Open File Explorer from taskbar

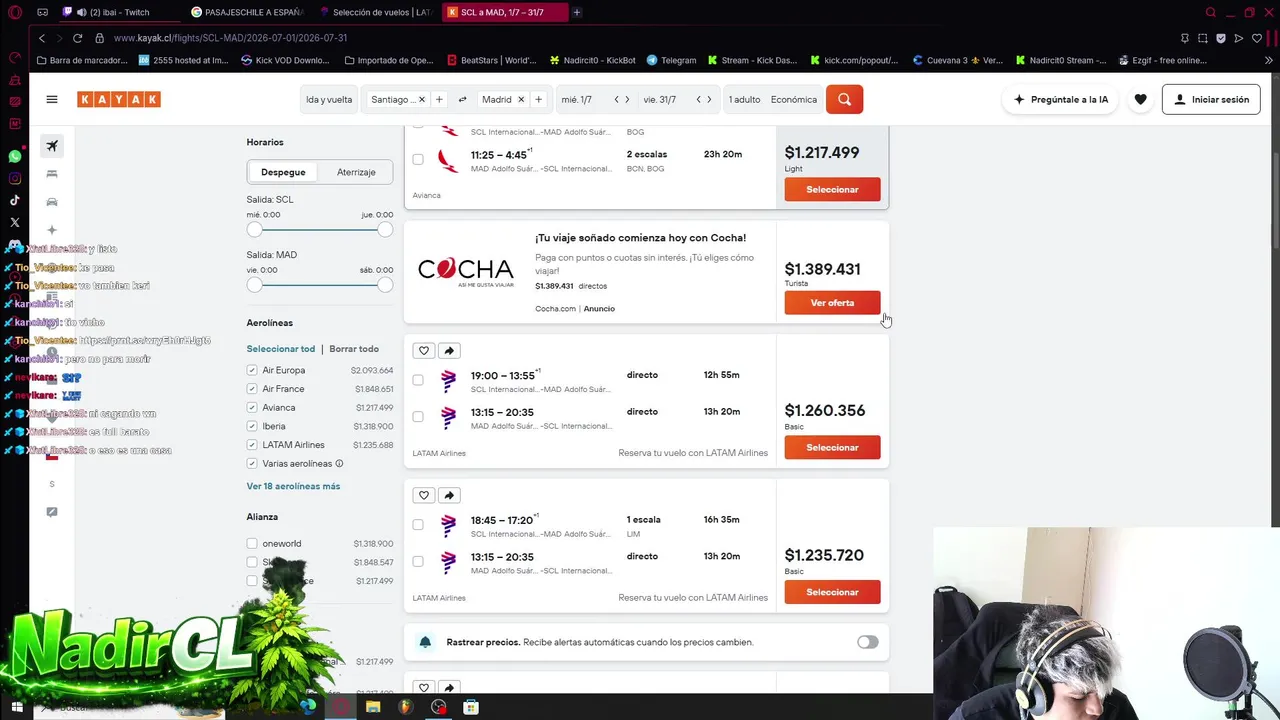click(373, 707)
